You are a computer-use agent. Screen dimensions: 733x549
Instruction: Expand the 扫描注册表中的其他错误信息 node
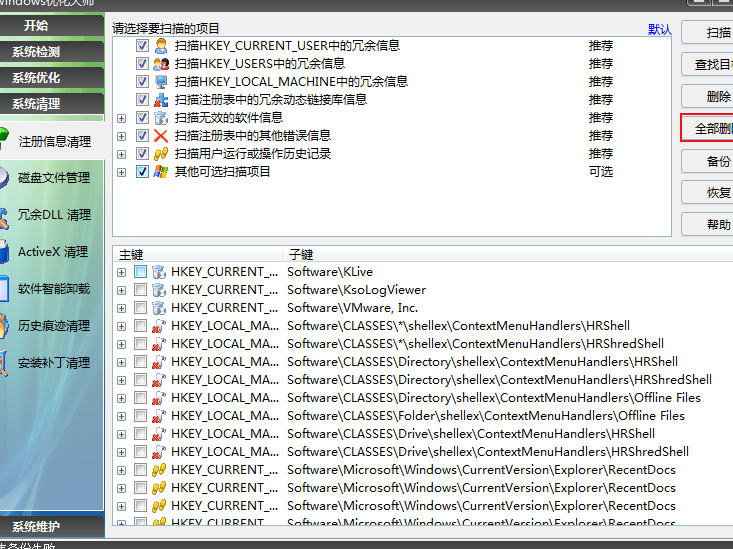(122, 136)
